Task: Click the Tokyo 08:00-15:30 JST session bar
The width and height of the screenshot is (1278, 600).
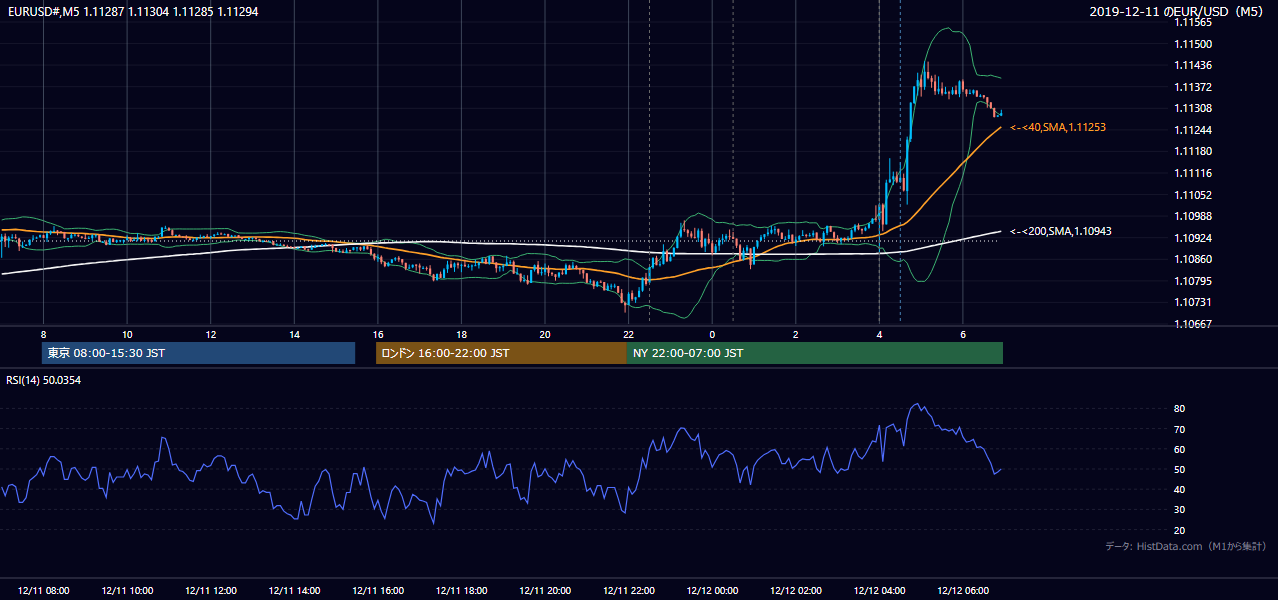Action: 199,353
